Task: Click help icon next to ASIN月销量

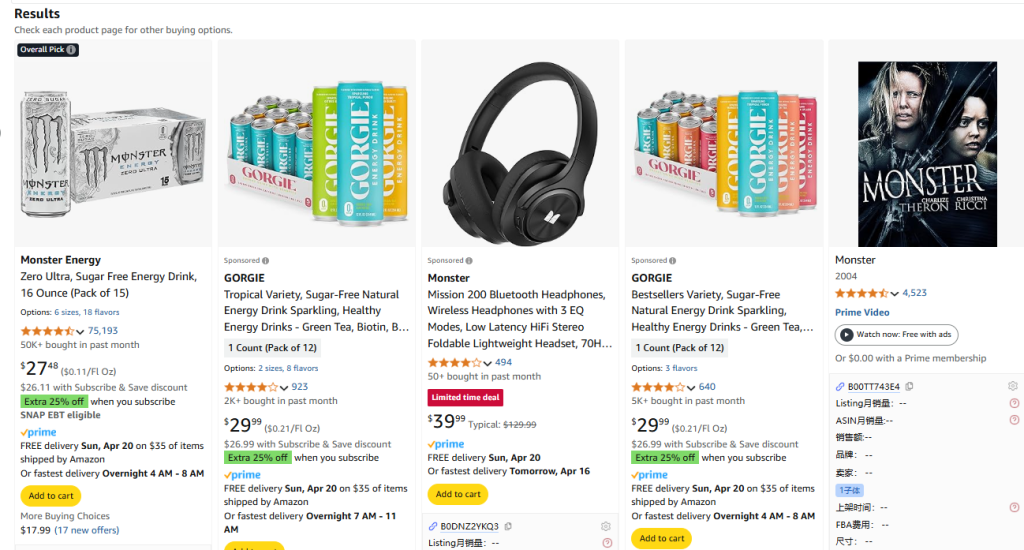Action: click(1014, 420)
